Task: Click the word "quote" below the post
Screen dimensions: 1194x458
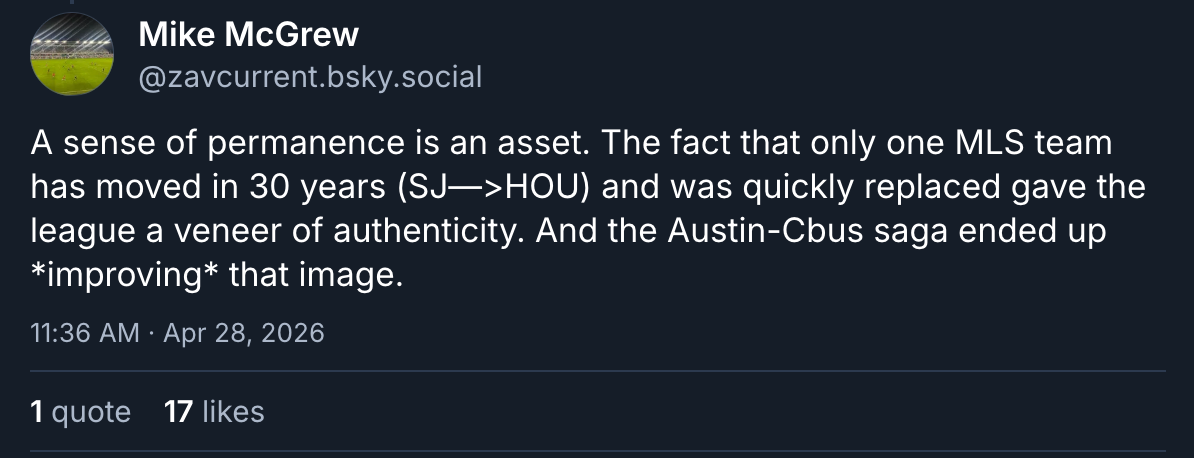Action: click(x=91, y=411)
